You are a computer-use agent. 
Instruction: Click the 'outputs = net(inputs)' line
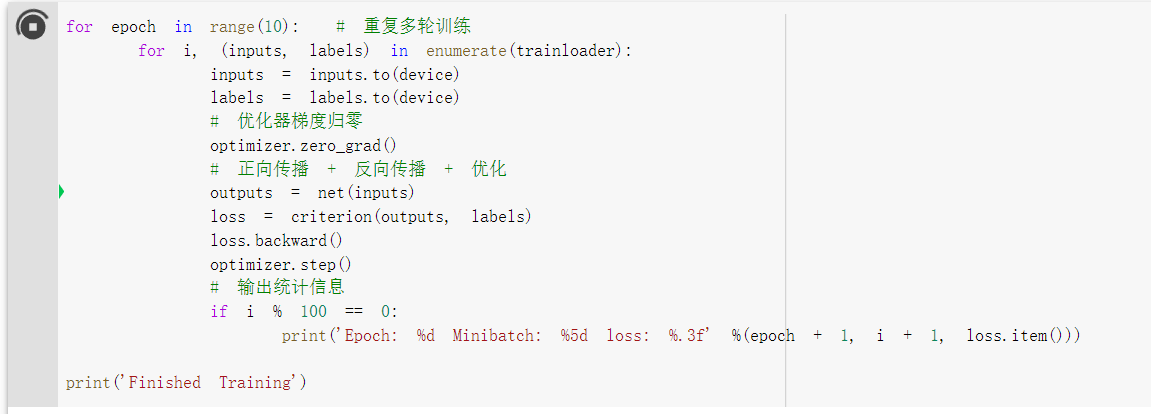(312, 193)
